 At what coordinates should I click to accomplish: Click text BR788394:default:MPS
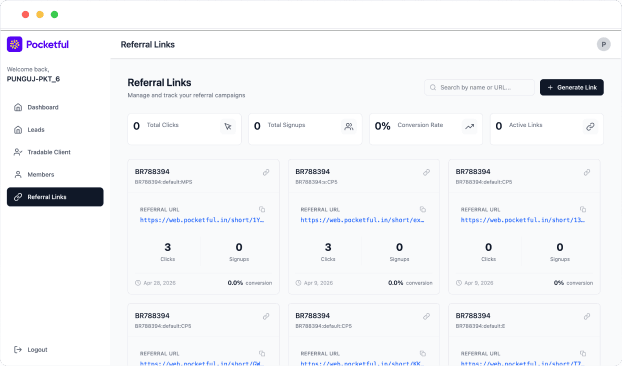click(x=163, y=182)
